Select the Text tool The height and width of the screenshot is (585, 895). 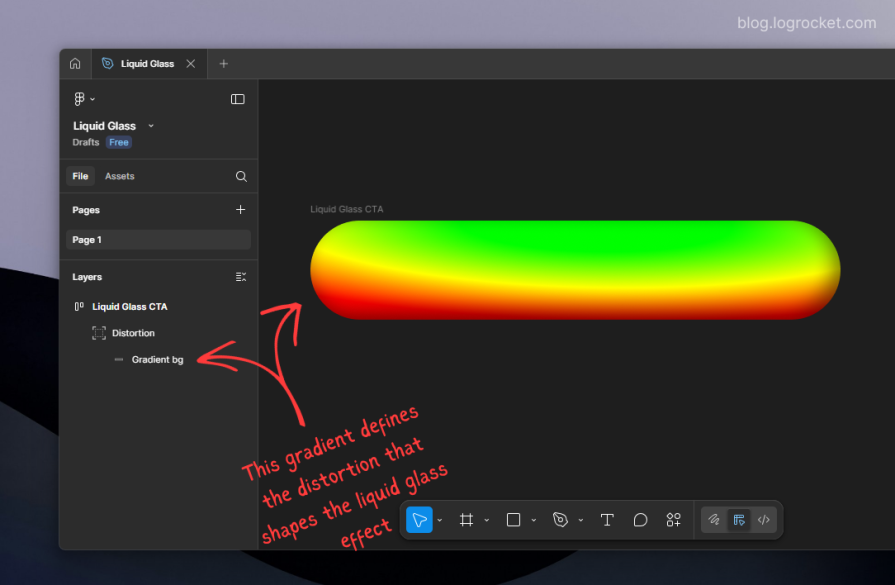coord(607,520)
